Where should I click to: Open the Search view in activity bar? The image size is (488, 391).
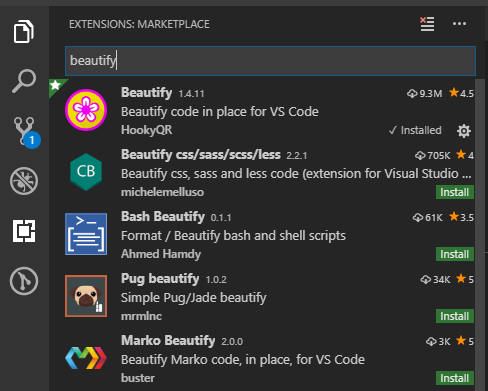(x=24, y=81)
